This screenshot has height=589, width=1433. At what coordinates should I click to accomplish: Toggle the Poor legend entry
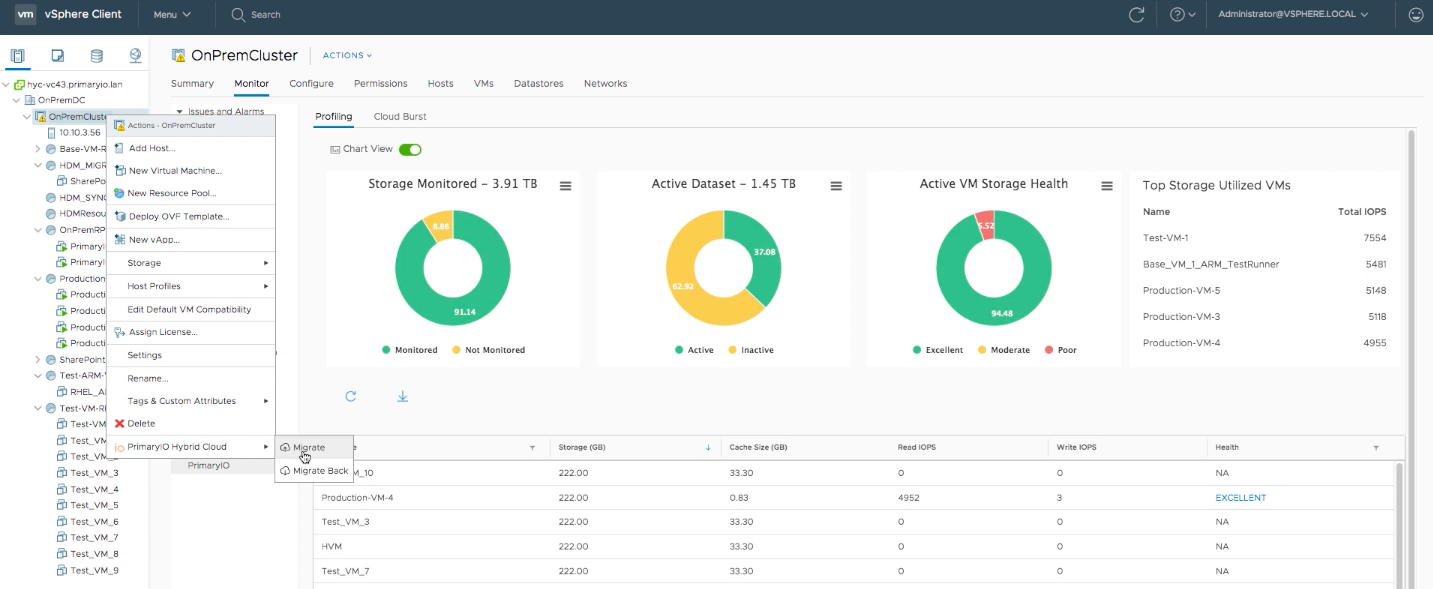point(1061,350)
